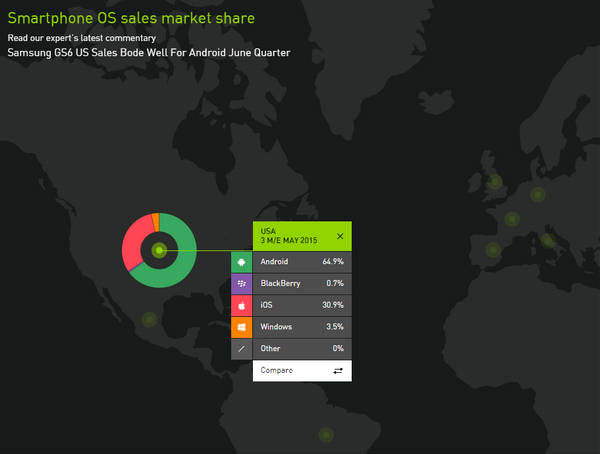Select the Mexico map marker
Screen dimensions: 600x454
pos(150,319)
